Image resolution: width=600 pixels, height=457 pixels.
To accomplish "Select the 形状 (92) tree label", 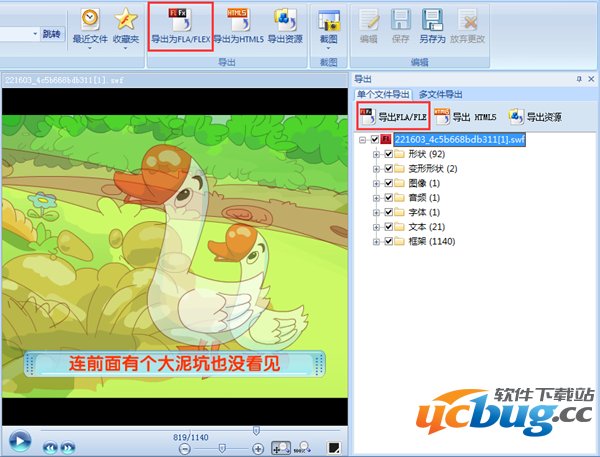I will click(x=426, y=154).
